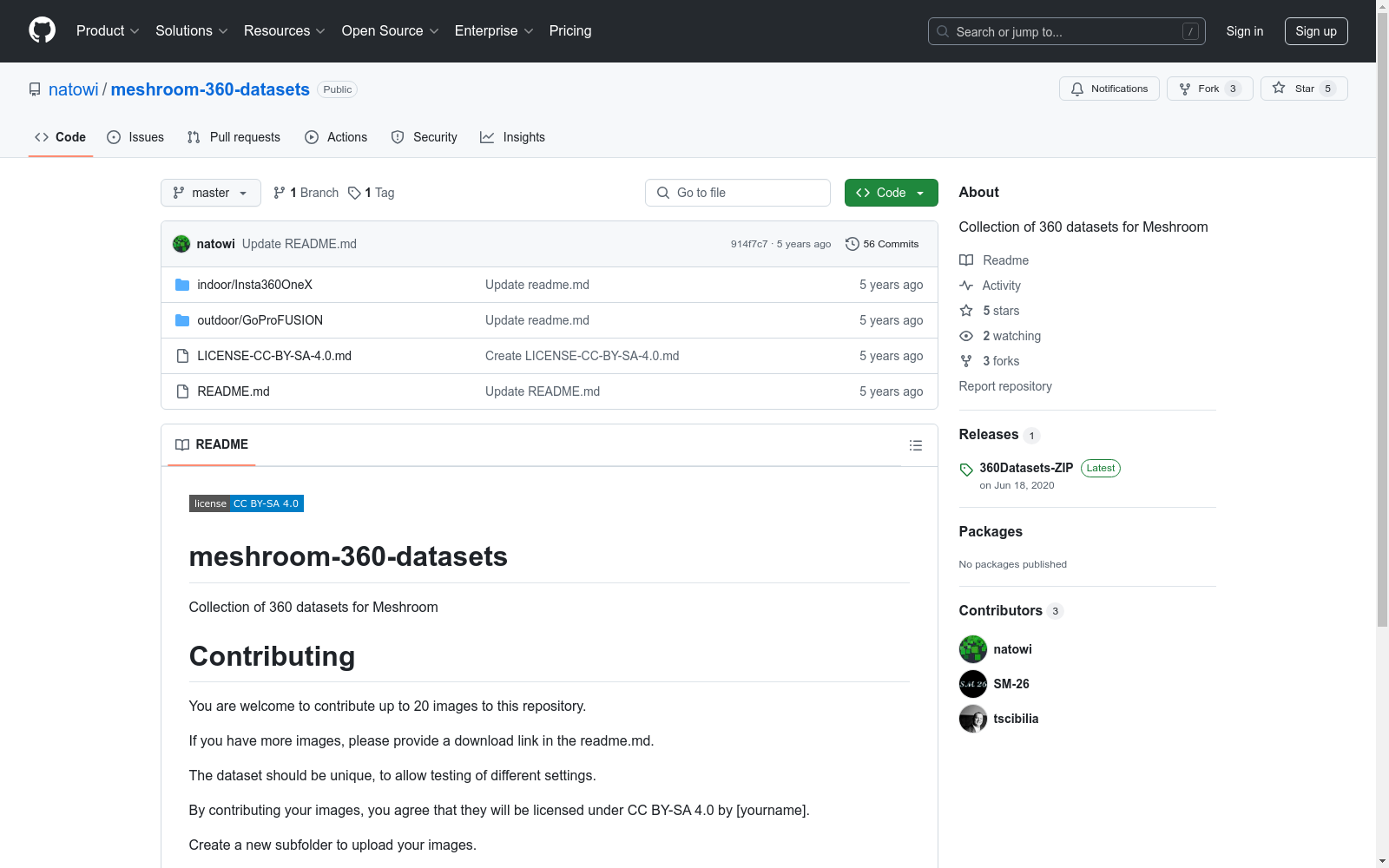Switch to the Insights tab
1389x868 pixels.
[513, 137]
